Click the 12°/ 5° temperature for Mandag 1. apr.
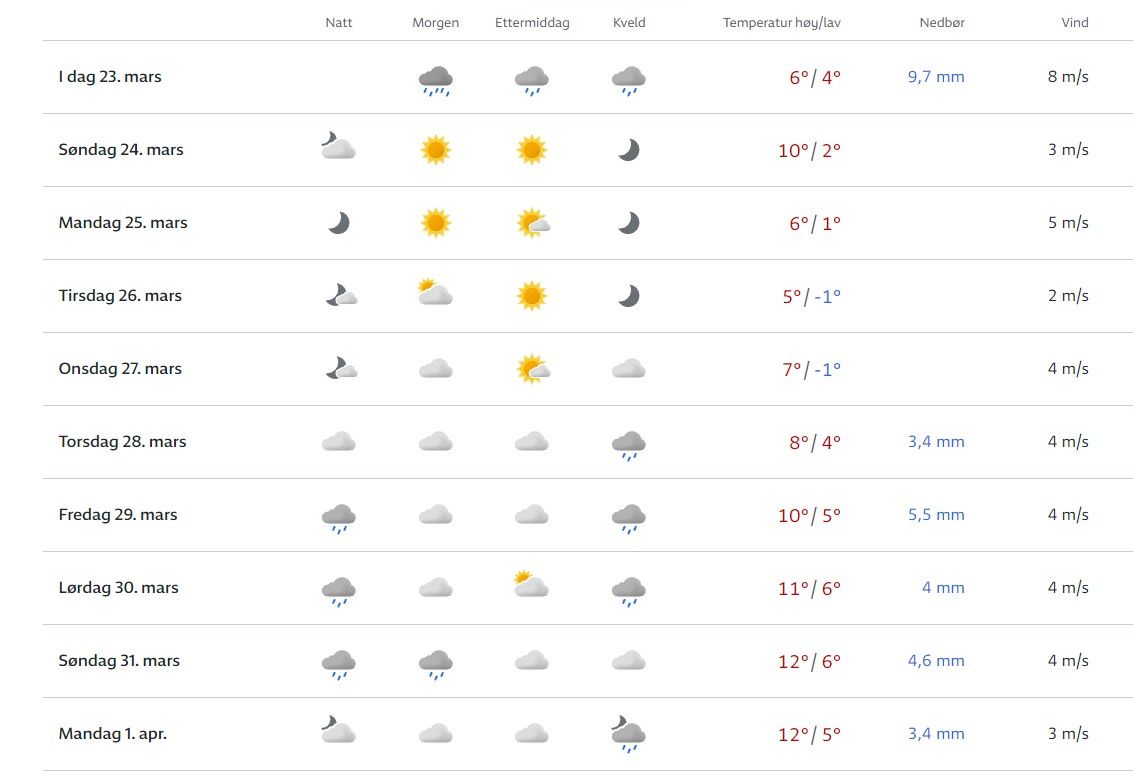Screen dimensions: 1133x779 [809, 735]
